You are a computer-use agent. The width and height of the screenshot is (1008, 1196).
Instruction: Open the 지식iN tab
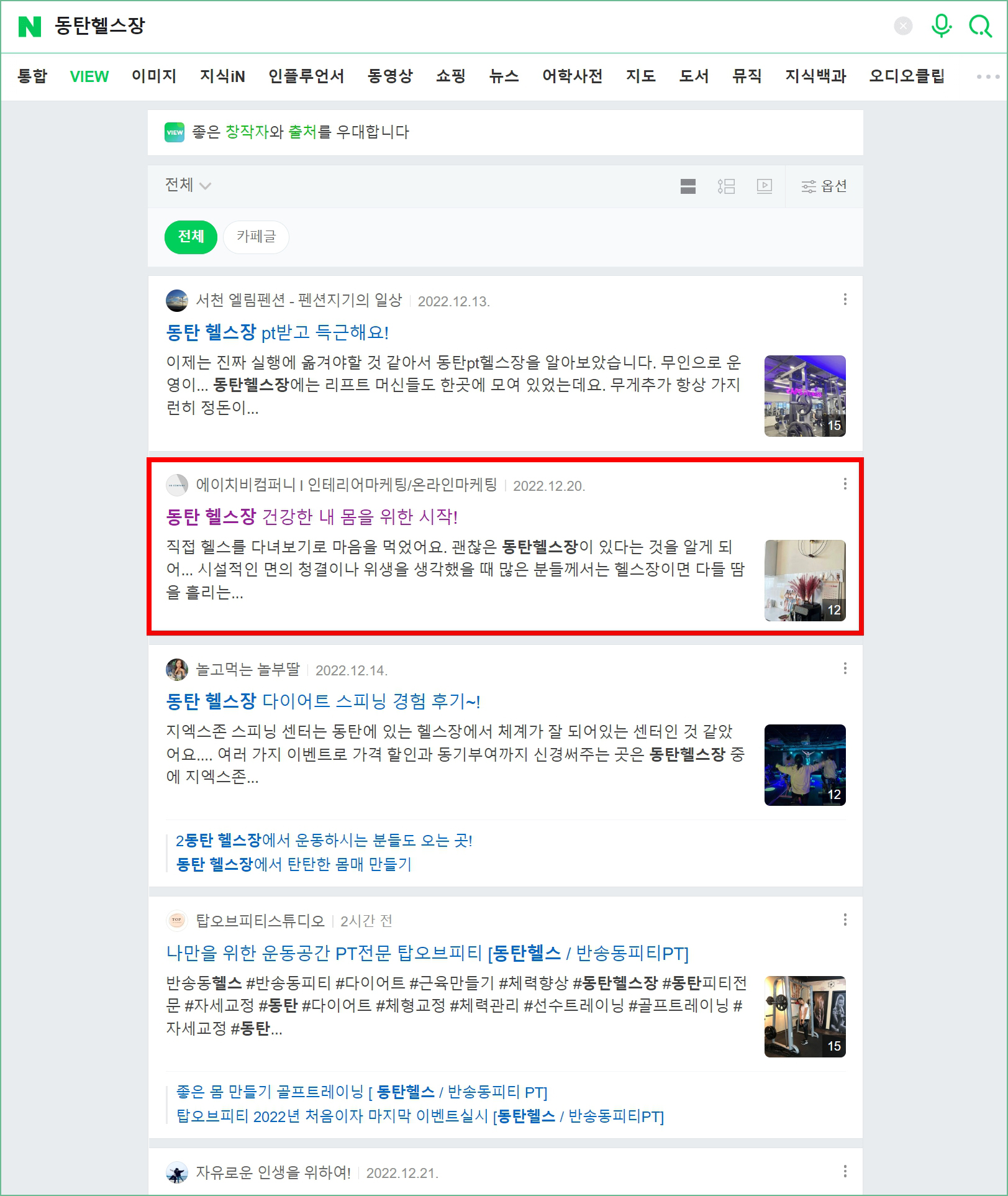click(222, 76)
